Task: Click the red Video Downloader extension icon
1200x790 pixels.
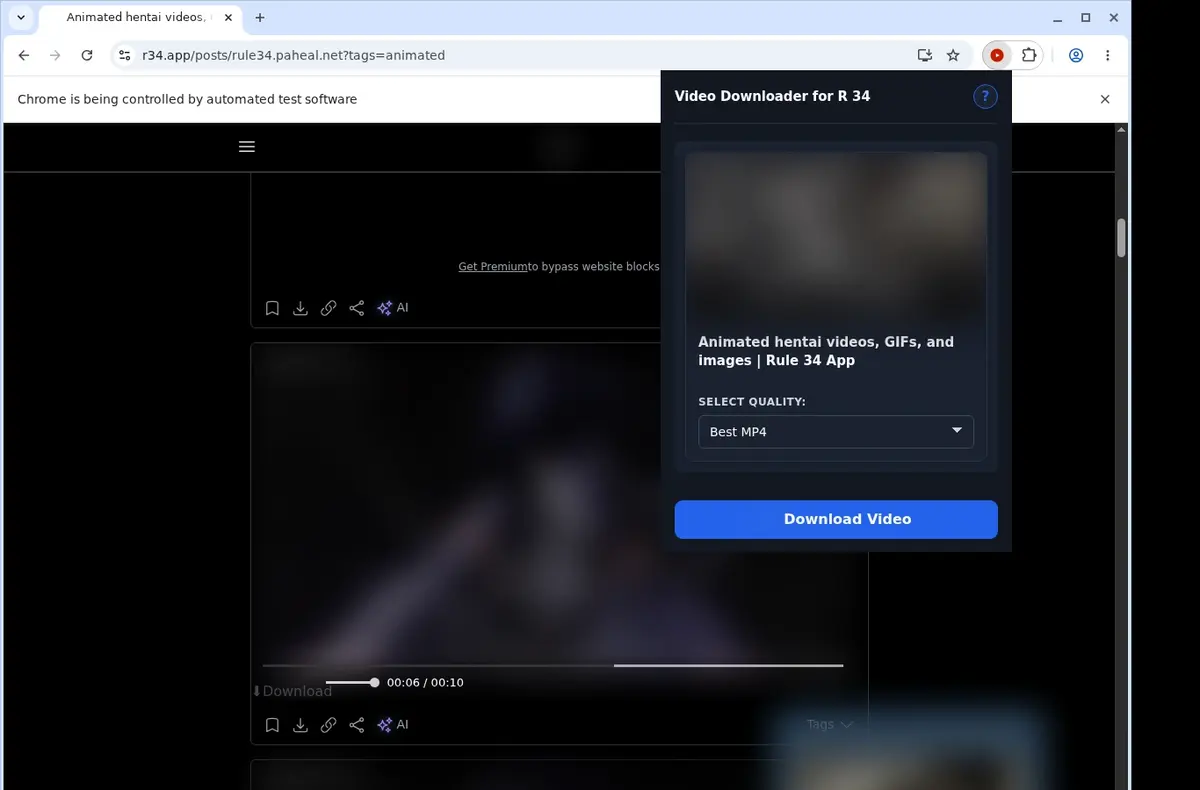Action: [x=997, y=55]
